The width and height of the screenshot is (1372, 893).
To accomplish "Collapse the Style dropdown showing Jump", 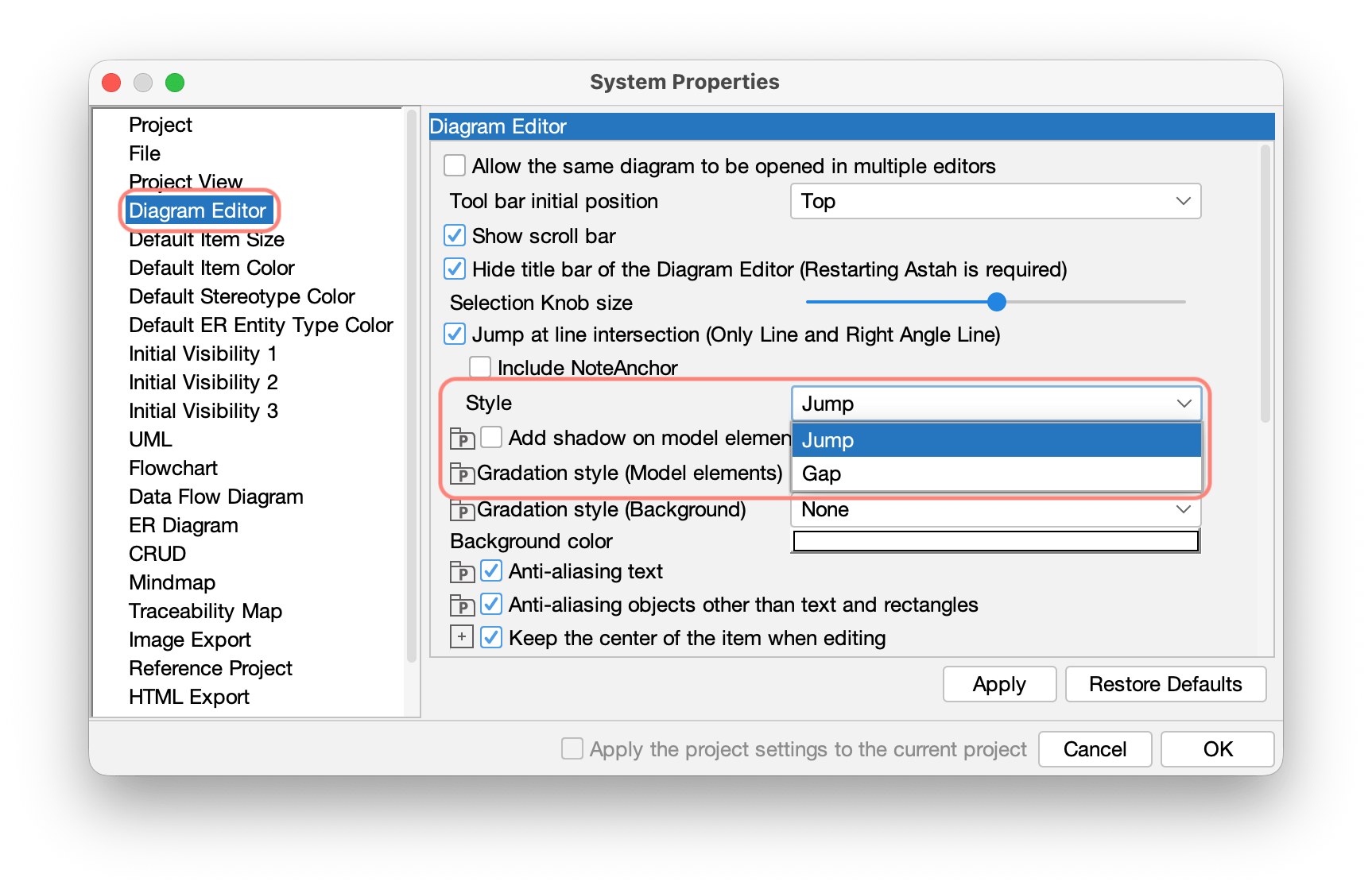I will 995,404.
